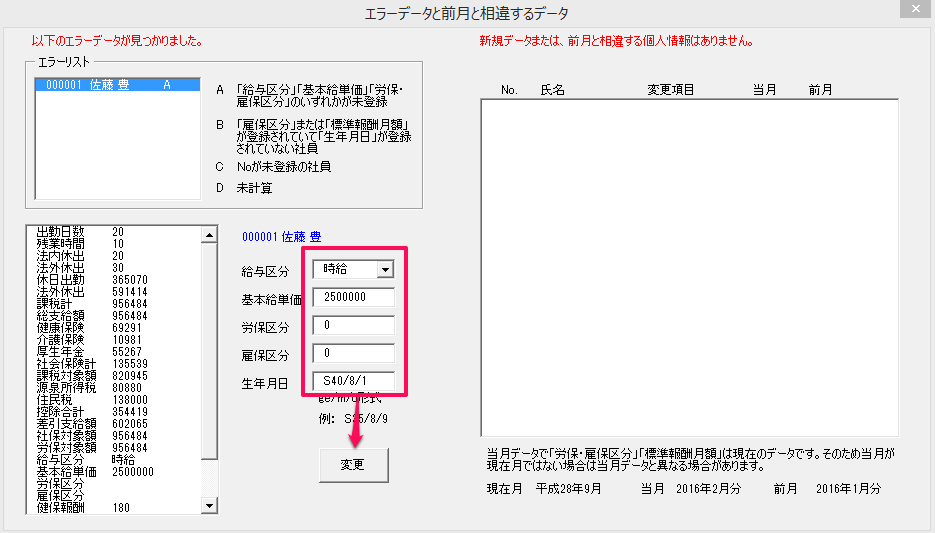Open the 給与区分 dropdown arrow

pos(384,269)
